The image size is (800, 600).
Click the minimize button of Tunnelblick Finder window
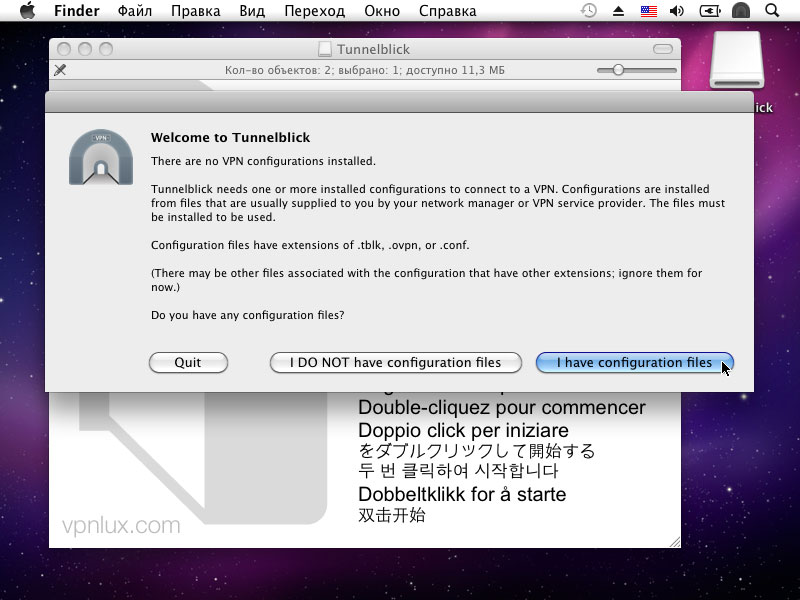85,49
